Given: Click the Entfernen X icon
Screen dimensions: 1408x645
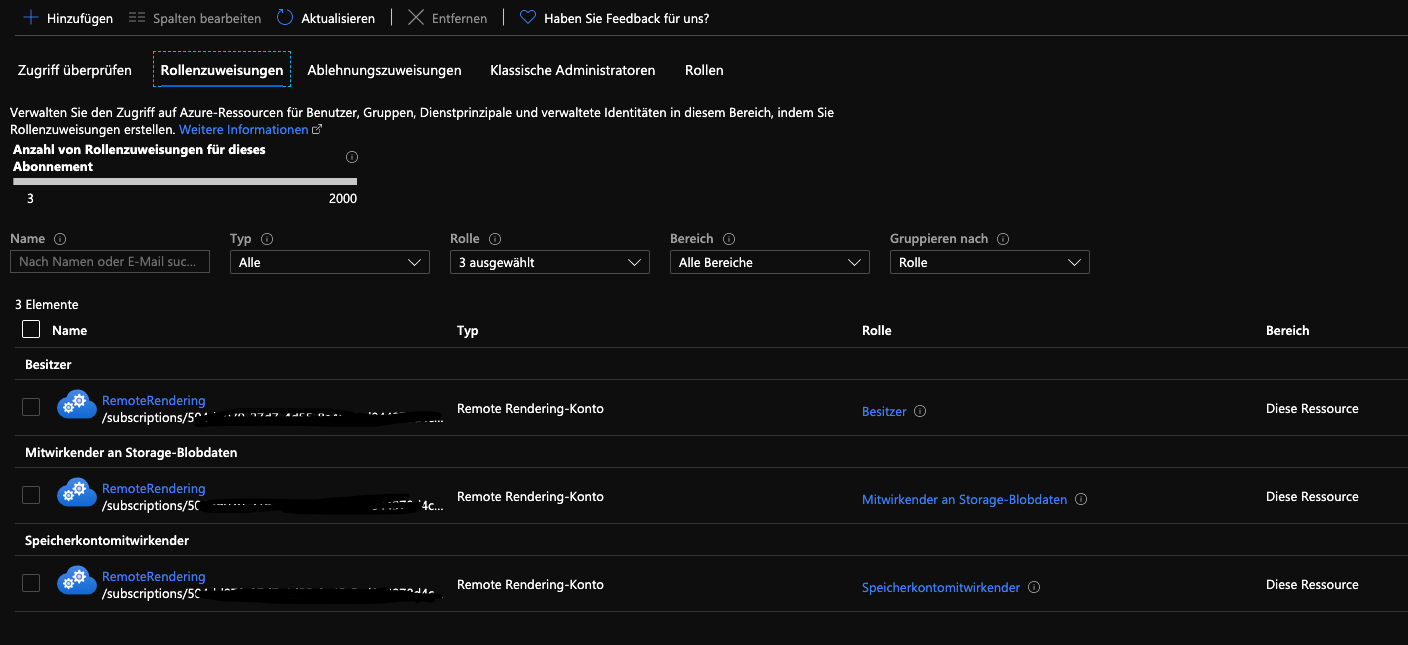Looking at the screenshot, I should click(x=416, y=17).
